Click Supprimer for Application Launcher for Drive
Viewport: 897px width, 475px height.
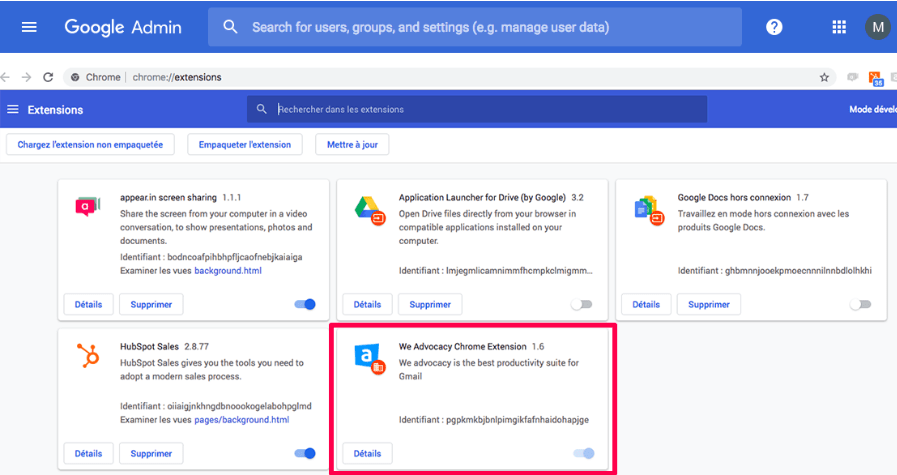pyautogui.click(x=430, y=304)
